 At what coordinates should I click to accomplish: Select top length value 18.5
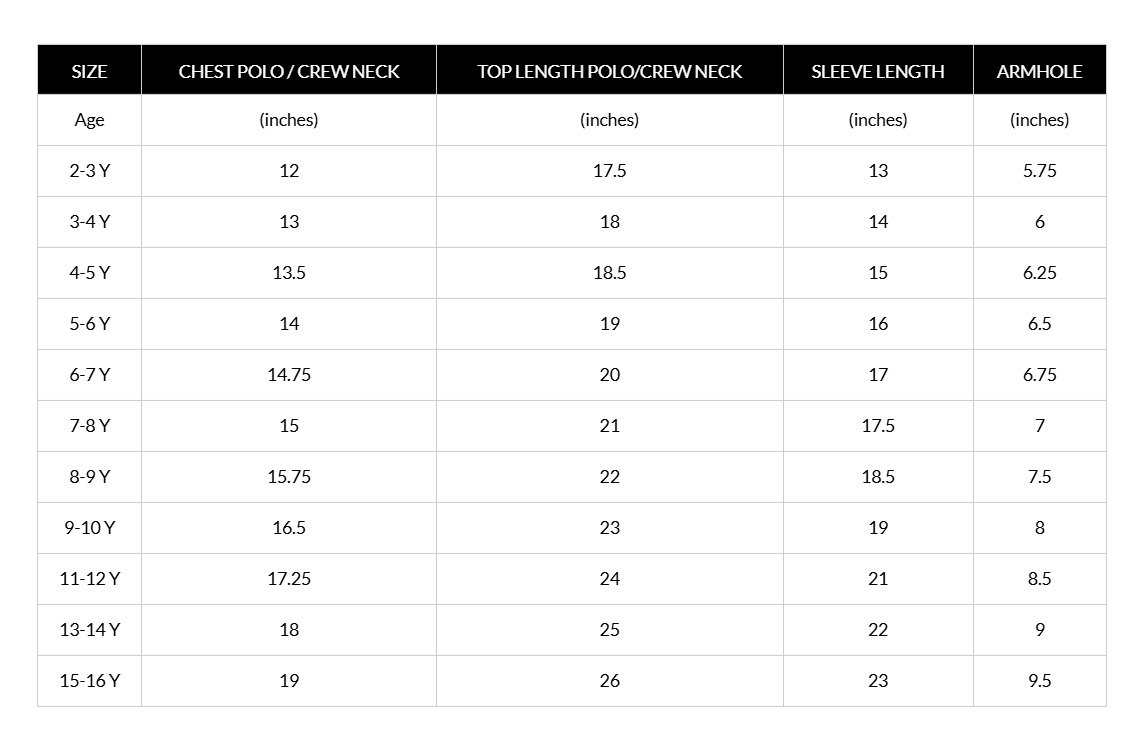click(609, 273)
